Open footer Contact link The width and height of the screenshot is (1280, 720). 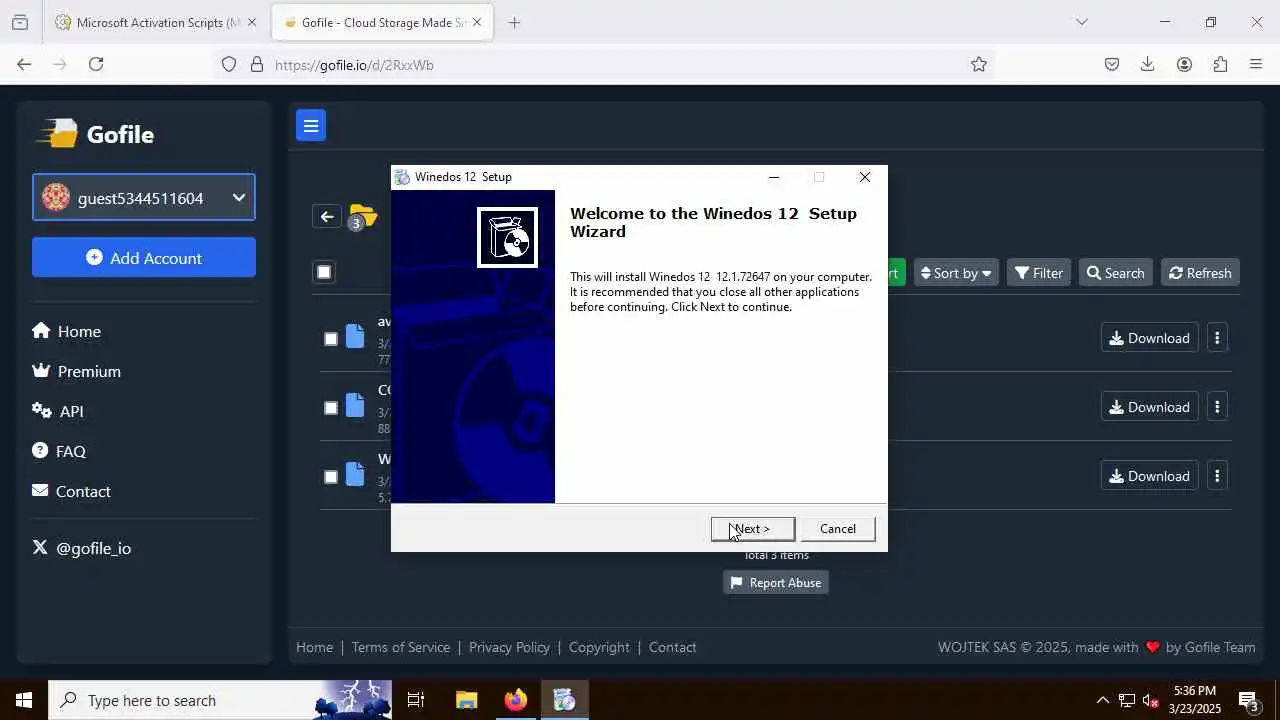pos(672,647)
